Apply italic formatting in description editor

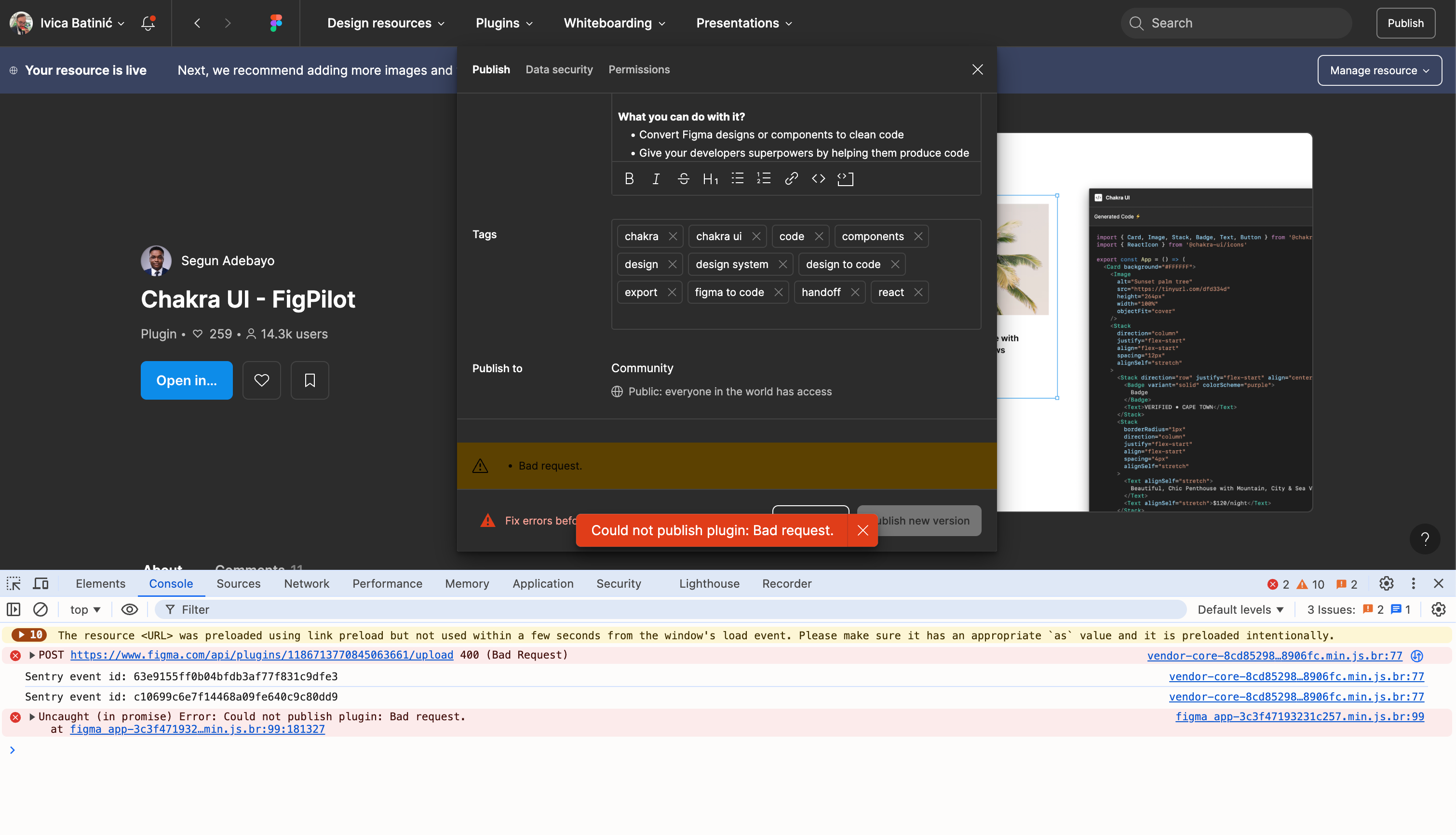tap(656, 178)
